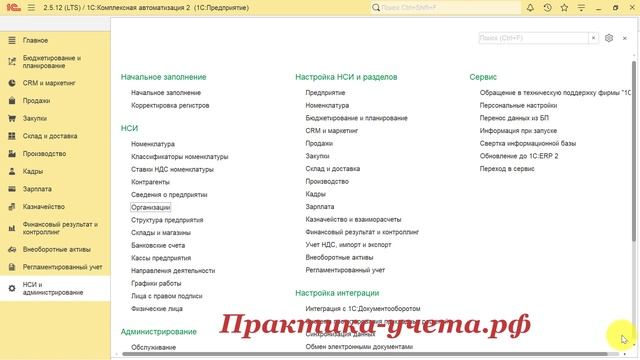Open Переход в сервис
The width and height of the screenshot is (640, 360).
(507, 169)
